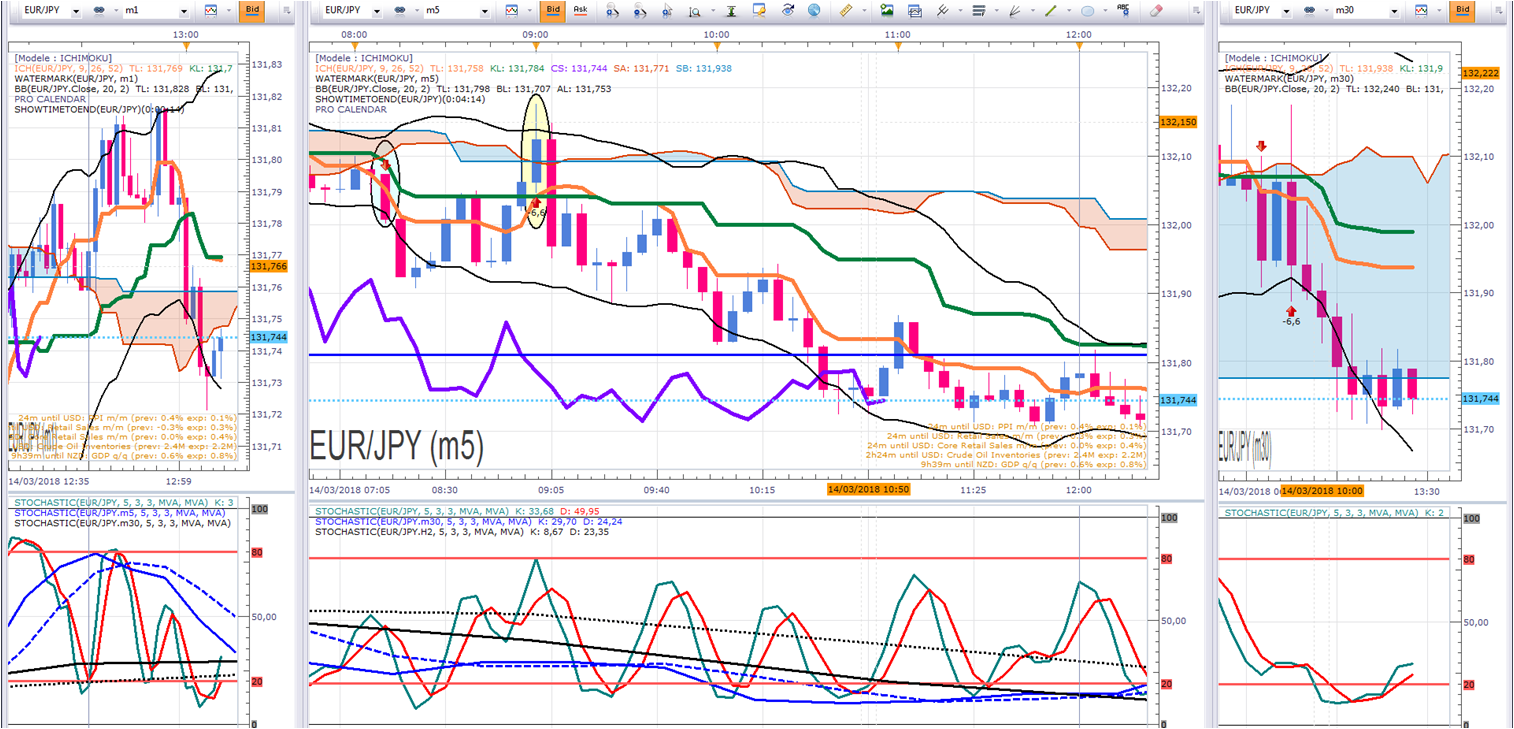Expand the ellipse shape dropdown arrow

1104,11
